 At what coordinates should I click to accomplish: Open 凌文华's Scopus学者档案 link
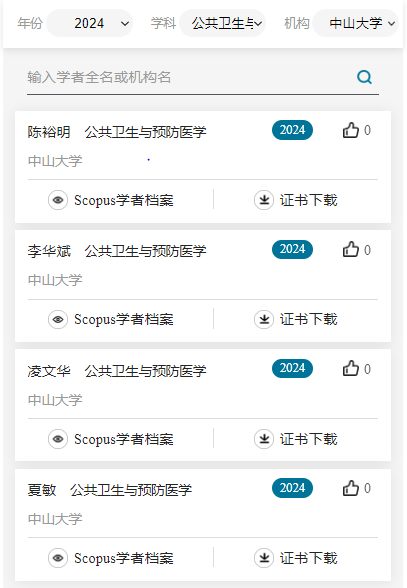pos(124,439)
